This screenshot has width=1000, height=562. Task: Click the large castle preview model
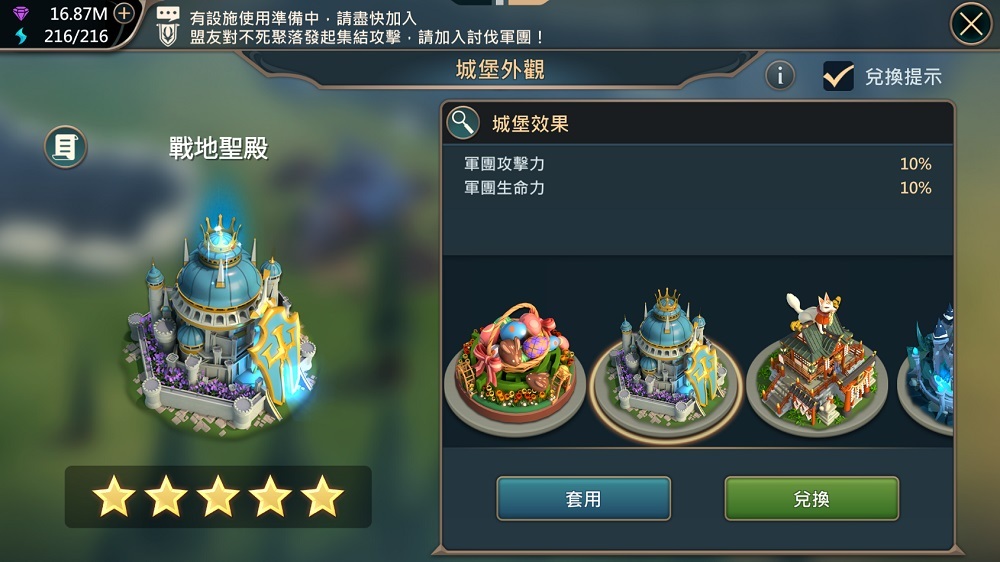(x=220, y=322)
